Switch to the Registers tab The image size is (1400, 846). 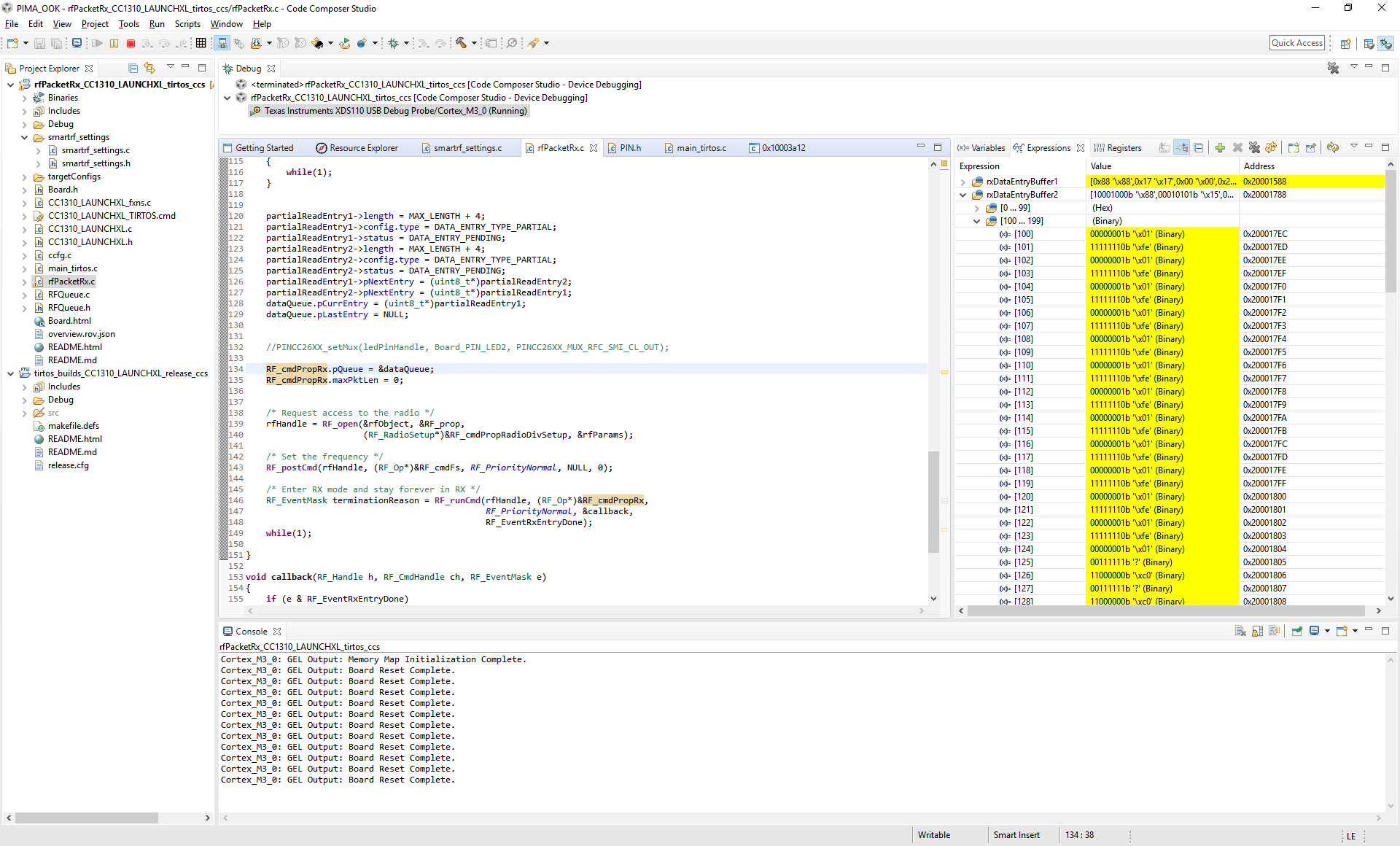(1123, 148)
